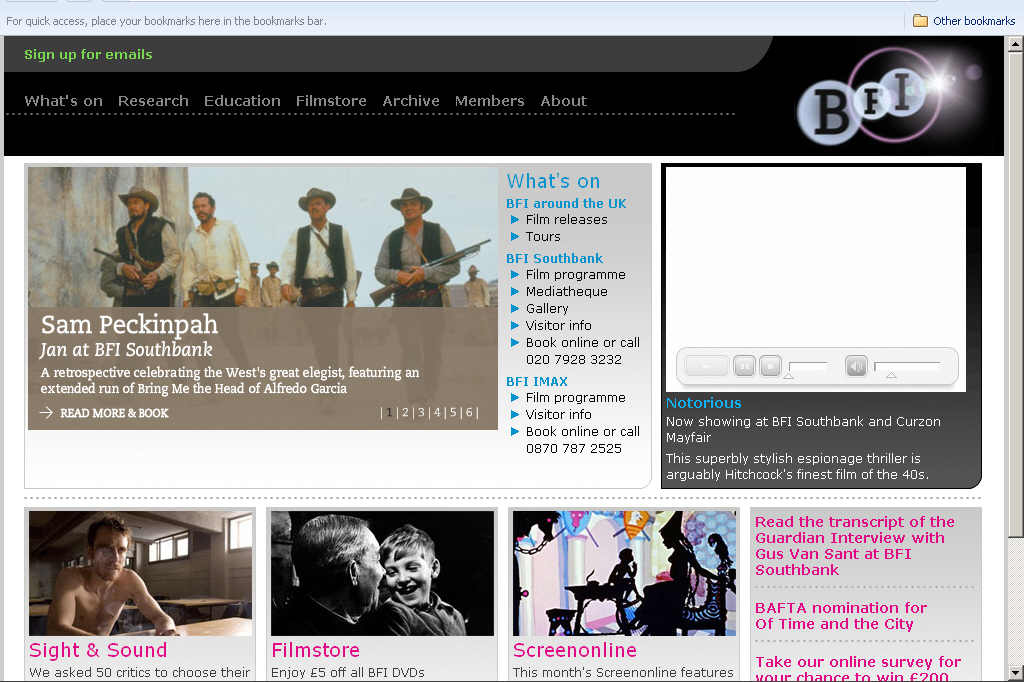Click Book online or call 020 7928 3232

pos(583,351)
